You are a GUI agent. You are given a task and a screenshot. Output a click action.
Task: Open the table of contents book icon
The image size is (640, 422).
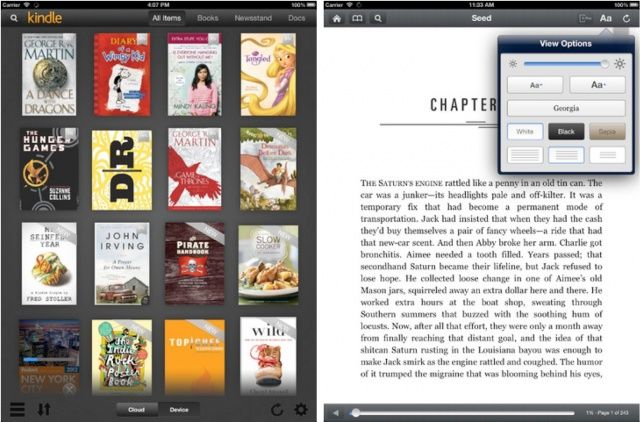point(355,18)
